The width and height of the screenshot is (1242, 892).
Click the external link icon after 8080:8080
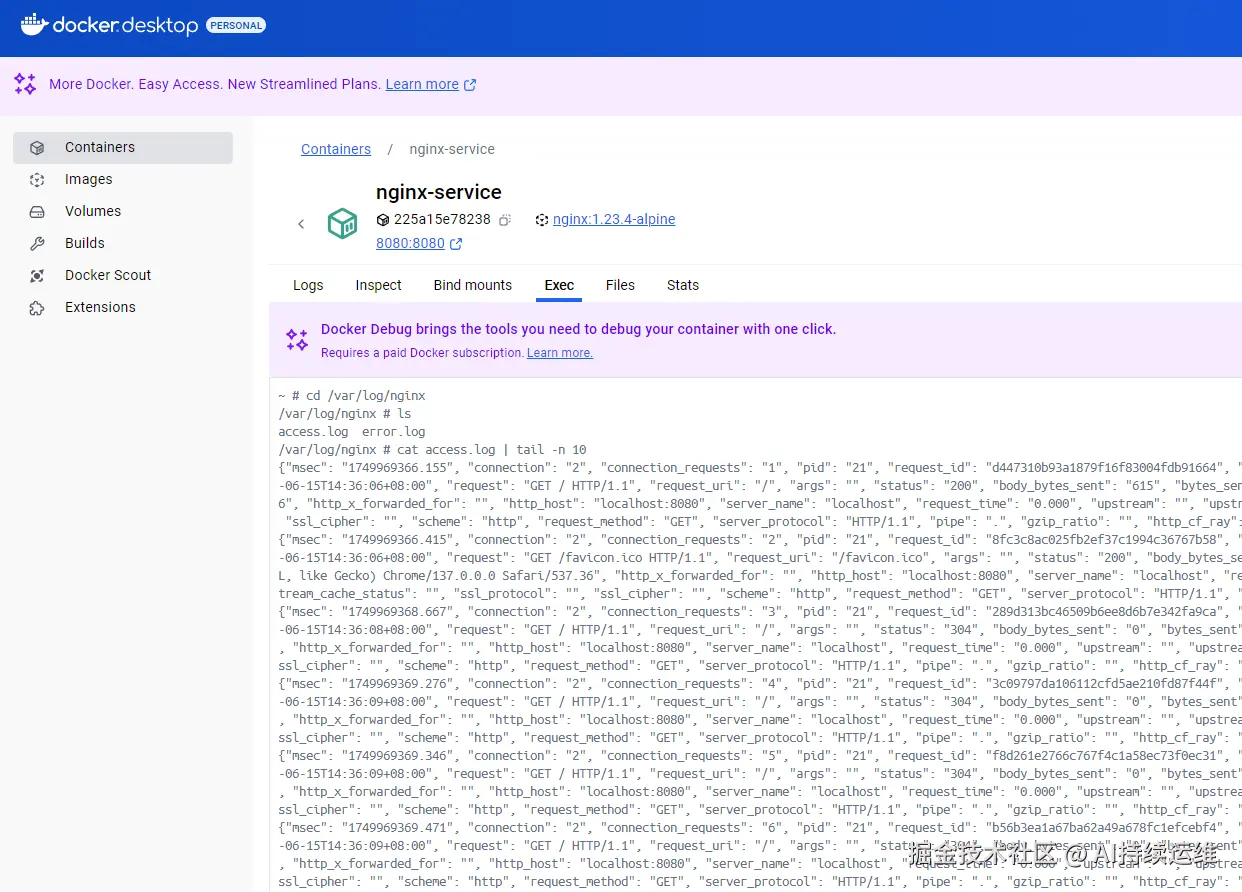pos(456,244)
